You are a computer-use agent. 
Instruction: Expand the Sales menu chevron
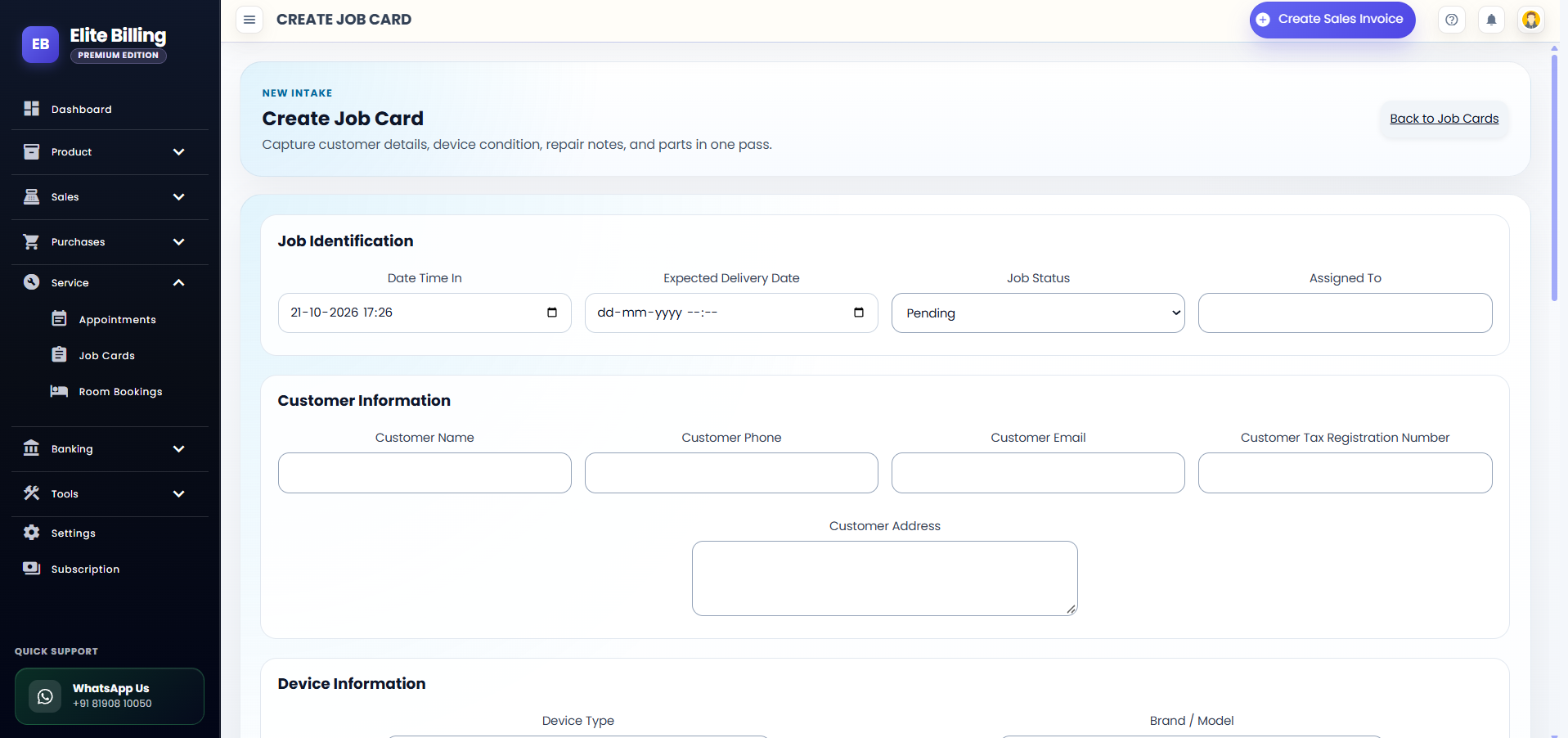(179, 197)
